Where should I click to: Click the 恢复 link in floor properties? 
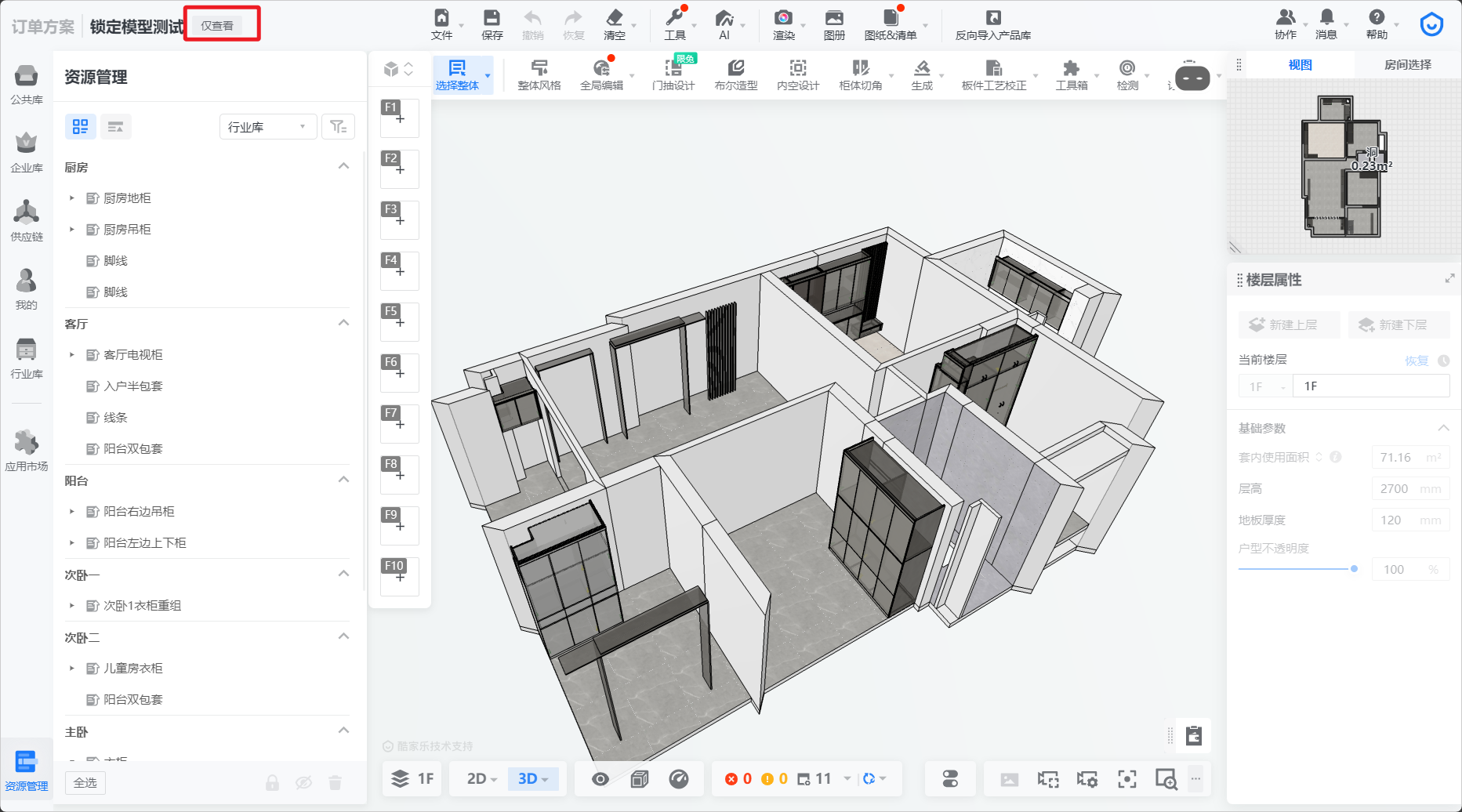point(1416,361)
